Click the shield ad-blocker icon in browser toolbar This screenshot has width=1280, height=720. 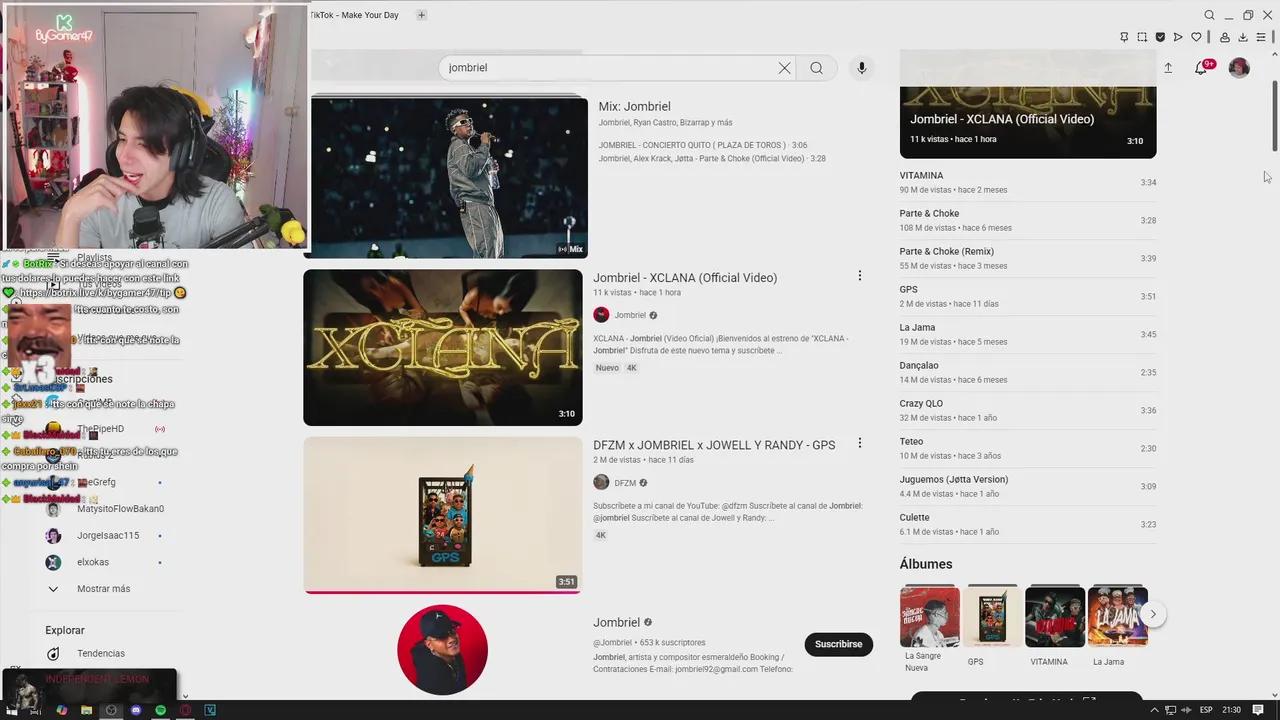[1160, 37]
